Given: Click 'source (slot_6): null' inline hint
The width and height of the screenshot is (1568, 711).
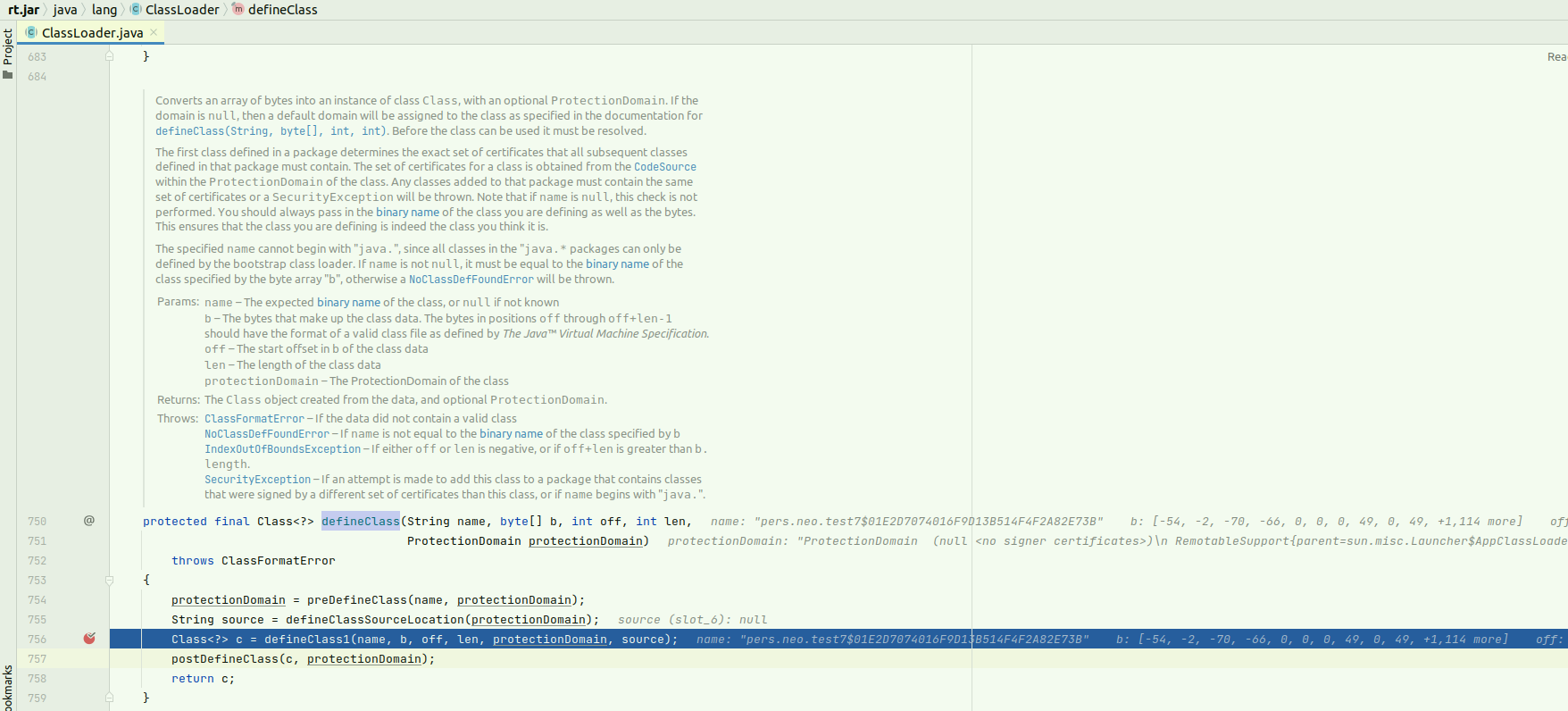Looking at the screenshot, I should point(693,620).
